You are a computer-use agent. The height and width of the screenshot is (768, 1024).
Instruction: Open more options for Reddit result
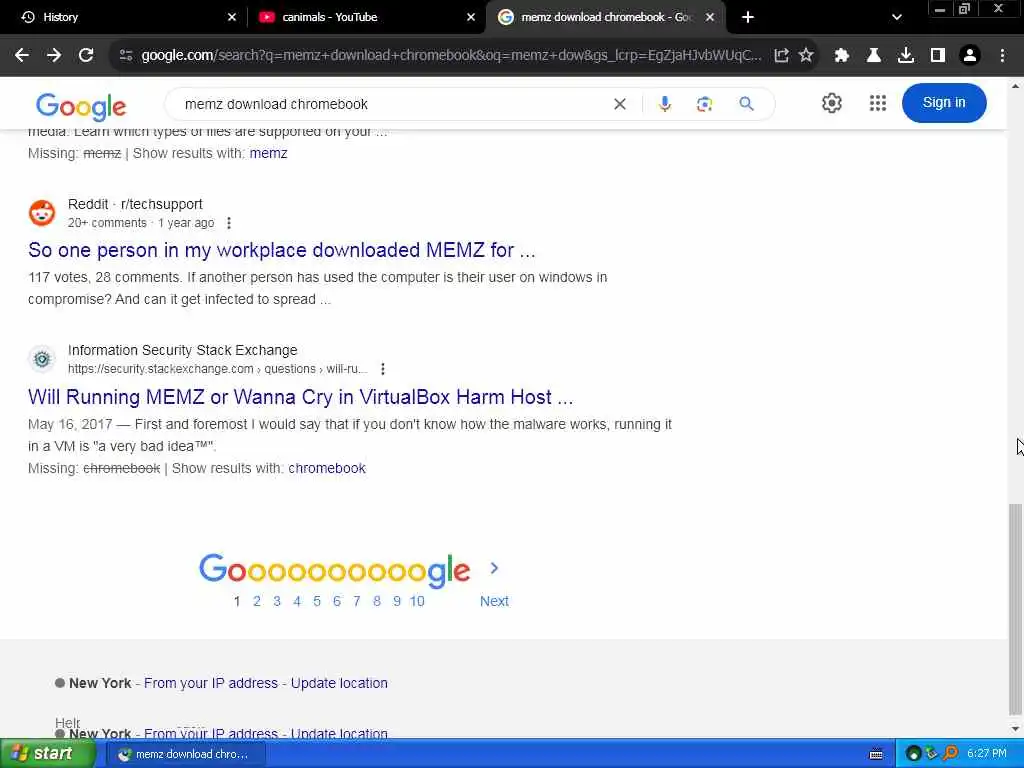click(x=229, y=223)
